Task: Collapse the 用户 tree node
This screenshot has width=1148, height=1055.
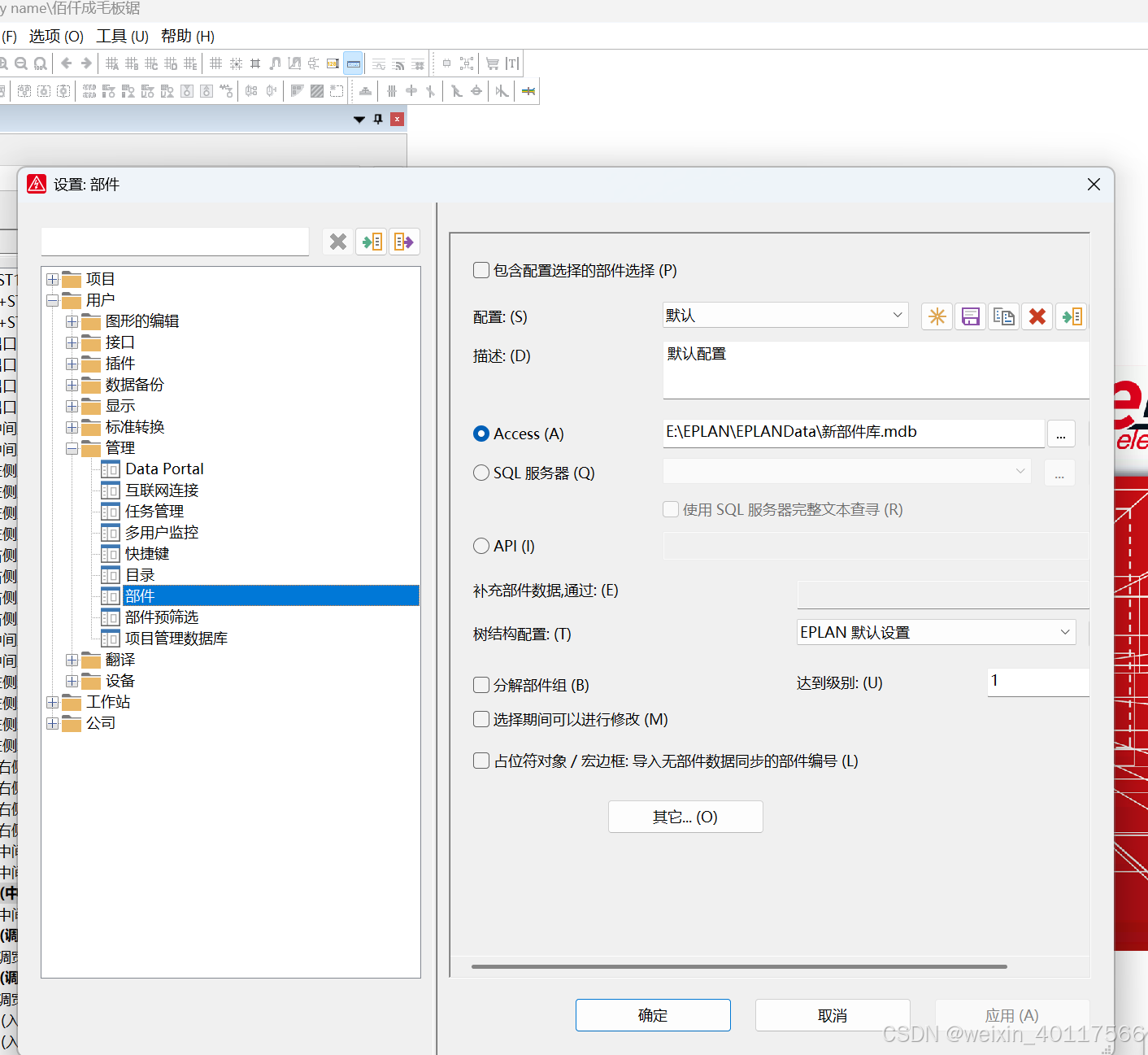Action: [53, 300]
